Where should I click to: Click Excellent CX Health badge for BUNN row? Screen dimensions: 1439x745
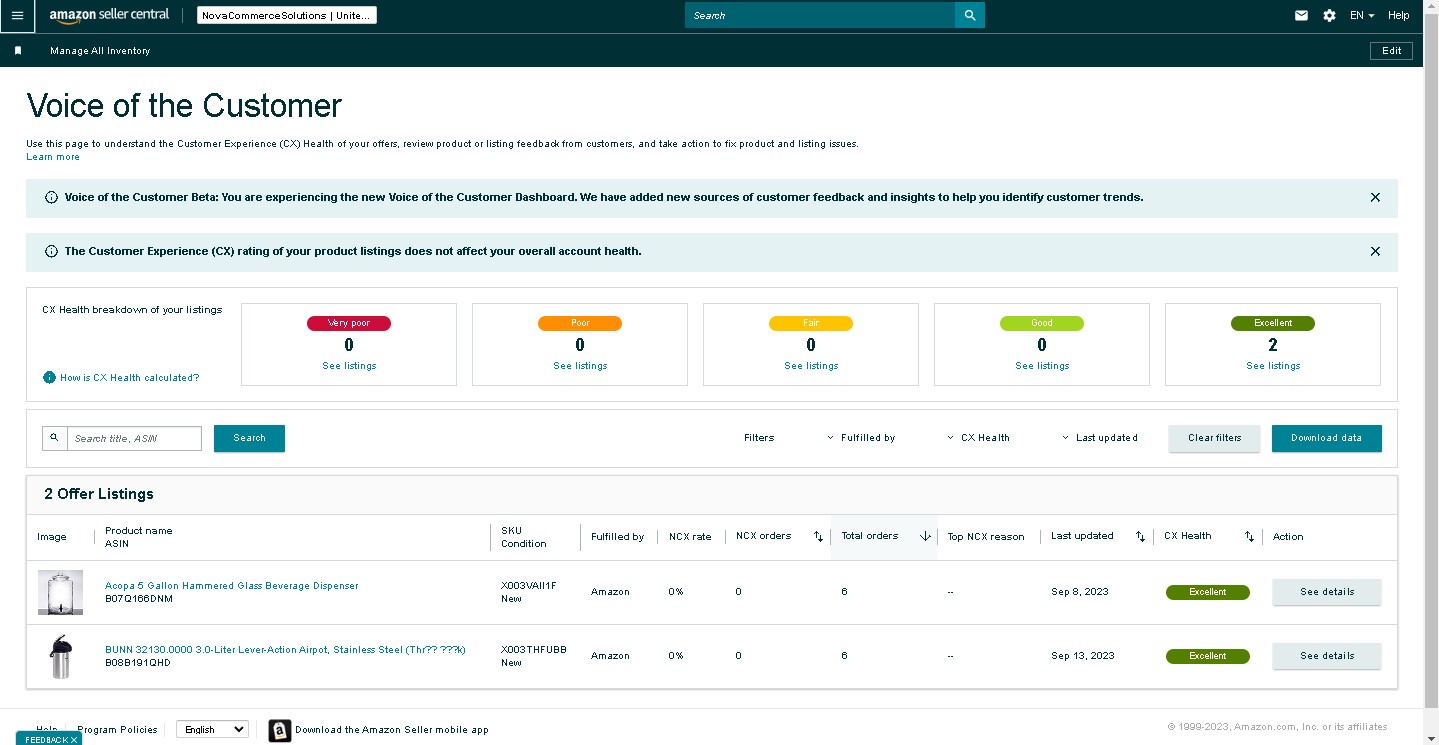click(1208, 656)
